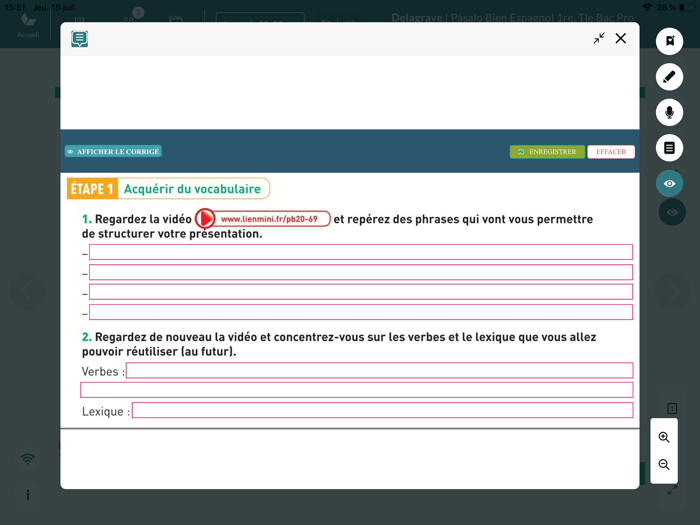Viewport: 700px width, 525px height.
Task: Click the second phrase input field
Action: (x=361, y=272)
